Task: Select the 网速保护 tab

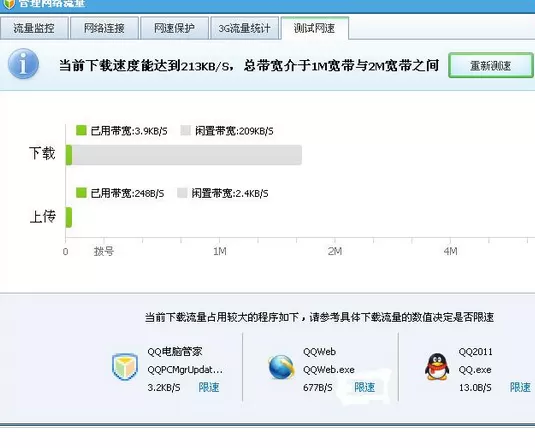Action: (174, 28)
